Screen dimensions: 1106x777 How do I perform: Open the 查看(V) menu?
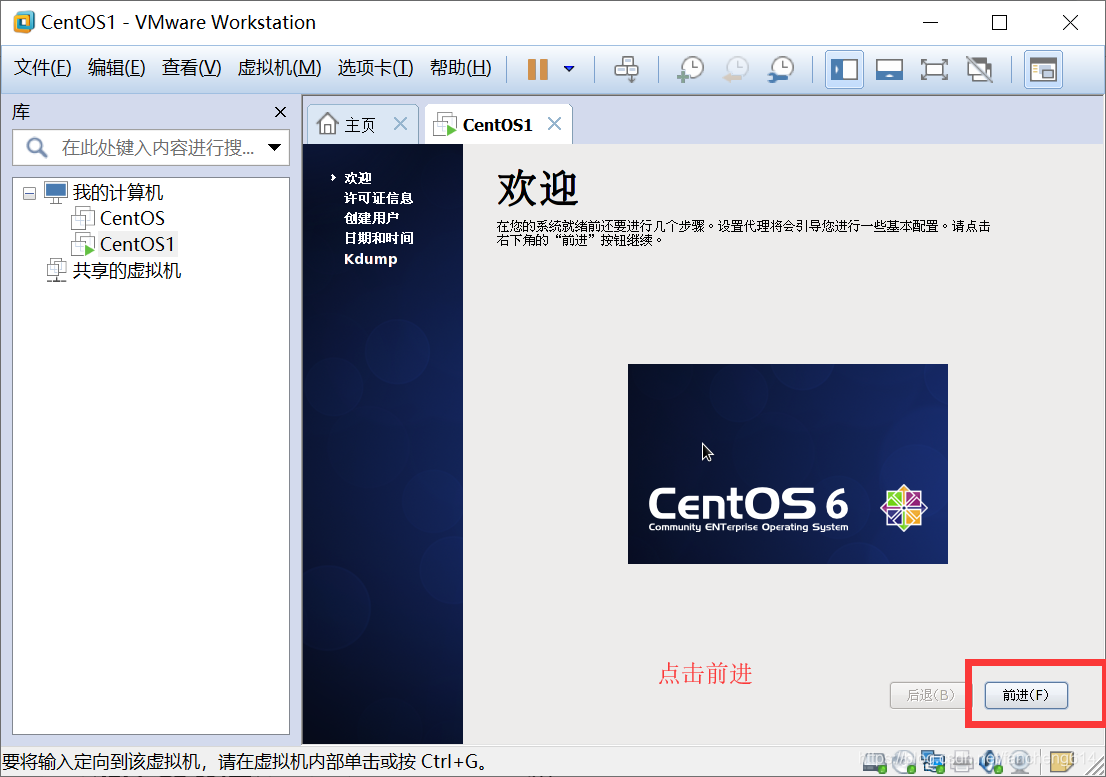(191, 68)
